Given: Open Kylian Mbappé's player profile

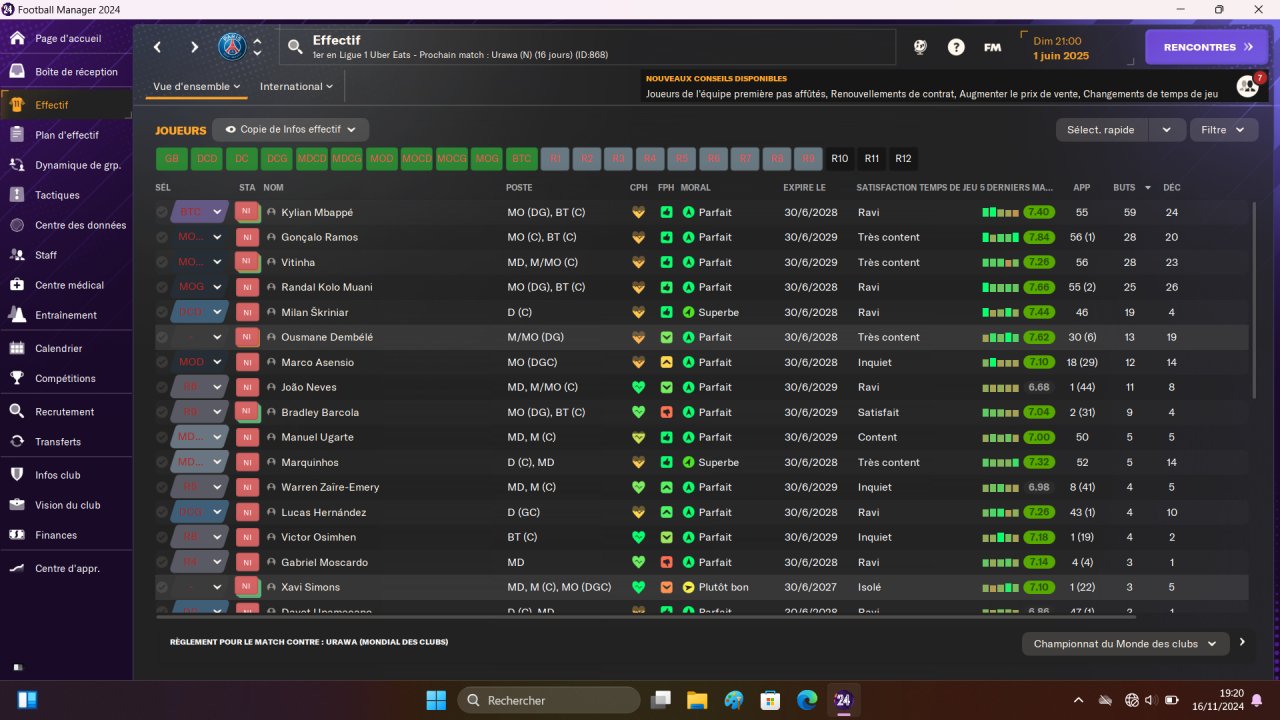Looking at the screenshot, I should click(x=317, y=212).
